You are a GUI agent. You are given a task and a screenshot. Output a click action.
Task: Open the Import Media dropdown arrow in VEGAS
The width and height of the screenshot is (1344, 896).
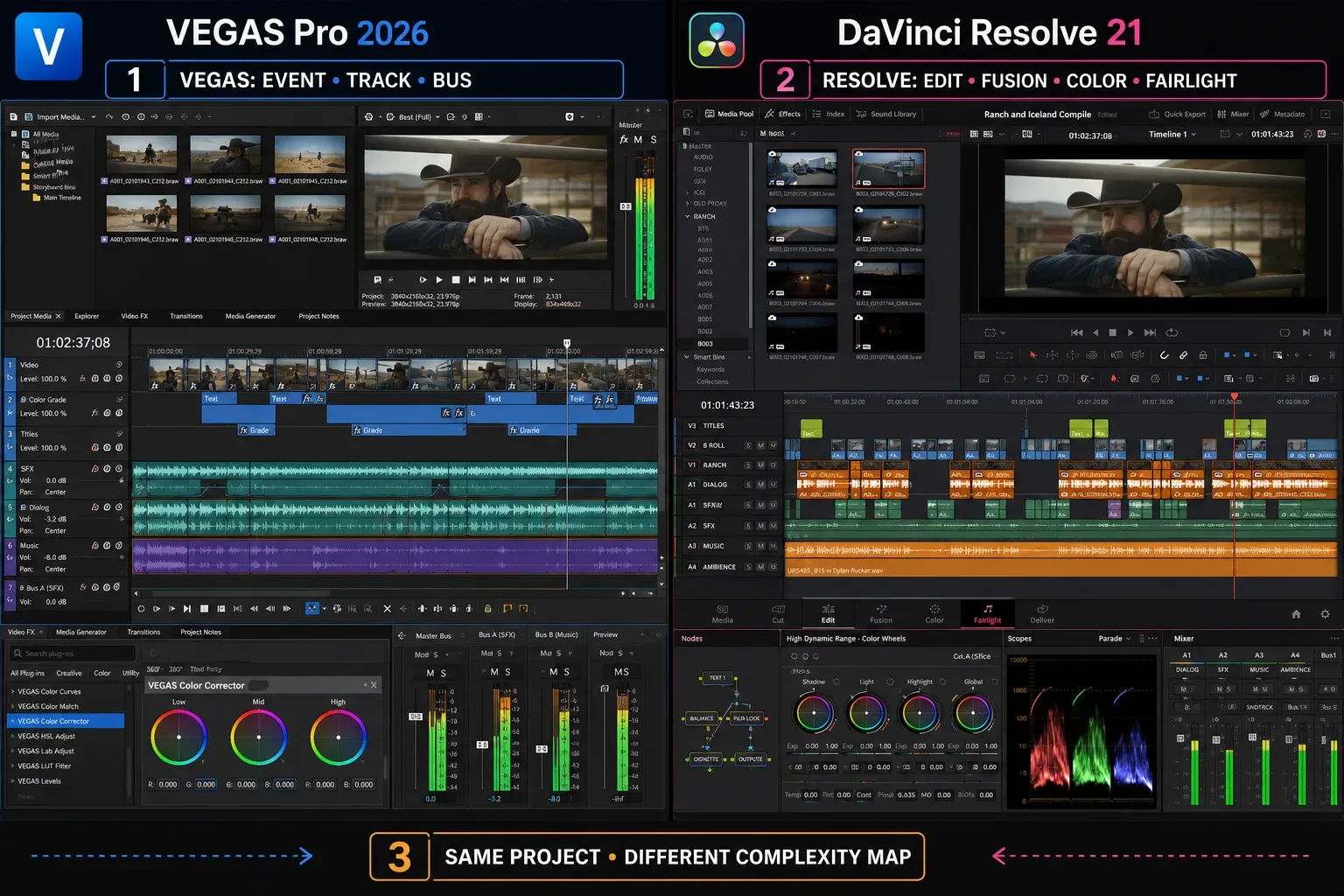[x=94, y=117]
